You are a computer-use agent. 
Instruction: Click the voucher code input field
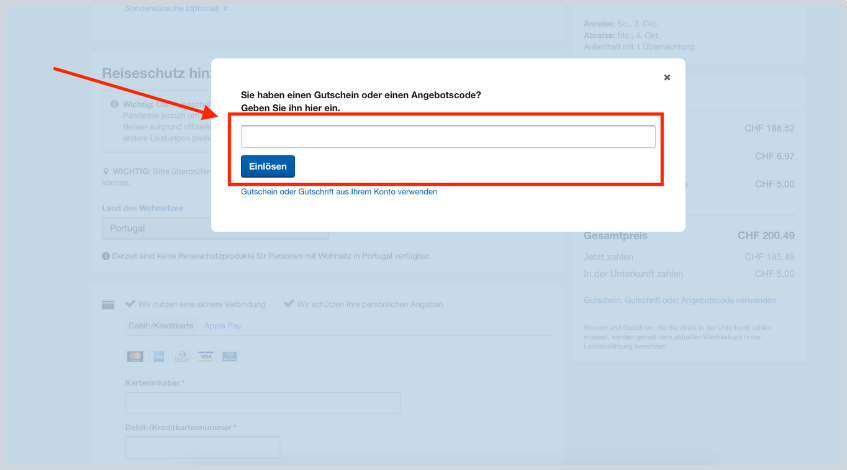pos(448,136)
